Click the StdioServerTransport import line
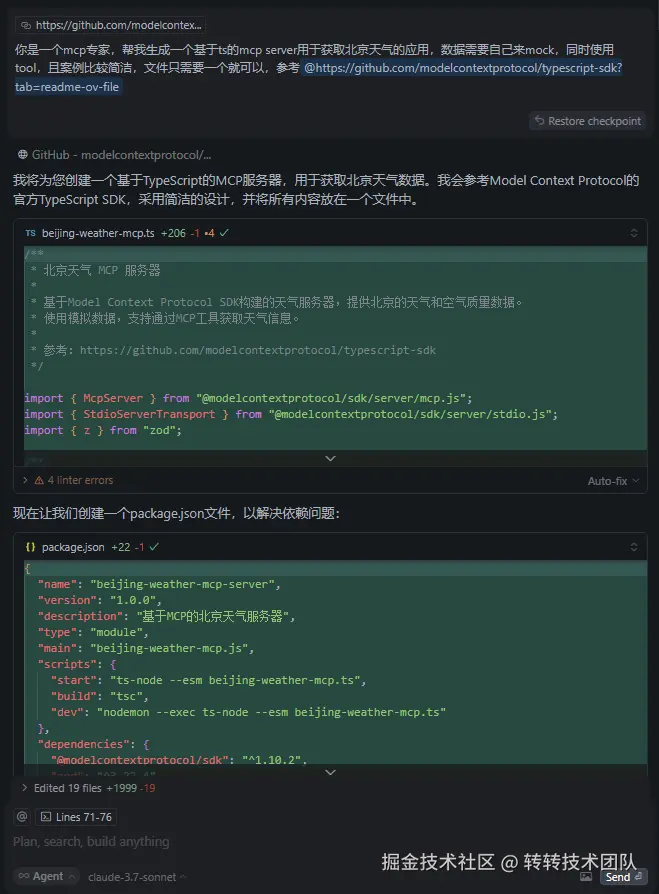This screenshot has width=659, height=894. [x=291, y=414]
